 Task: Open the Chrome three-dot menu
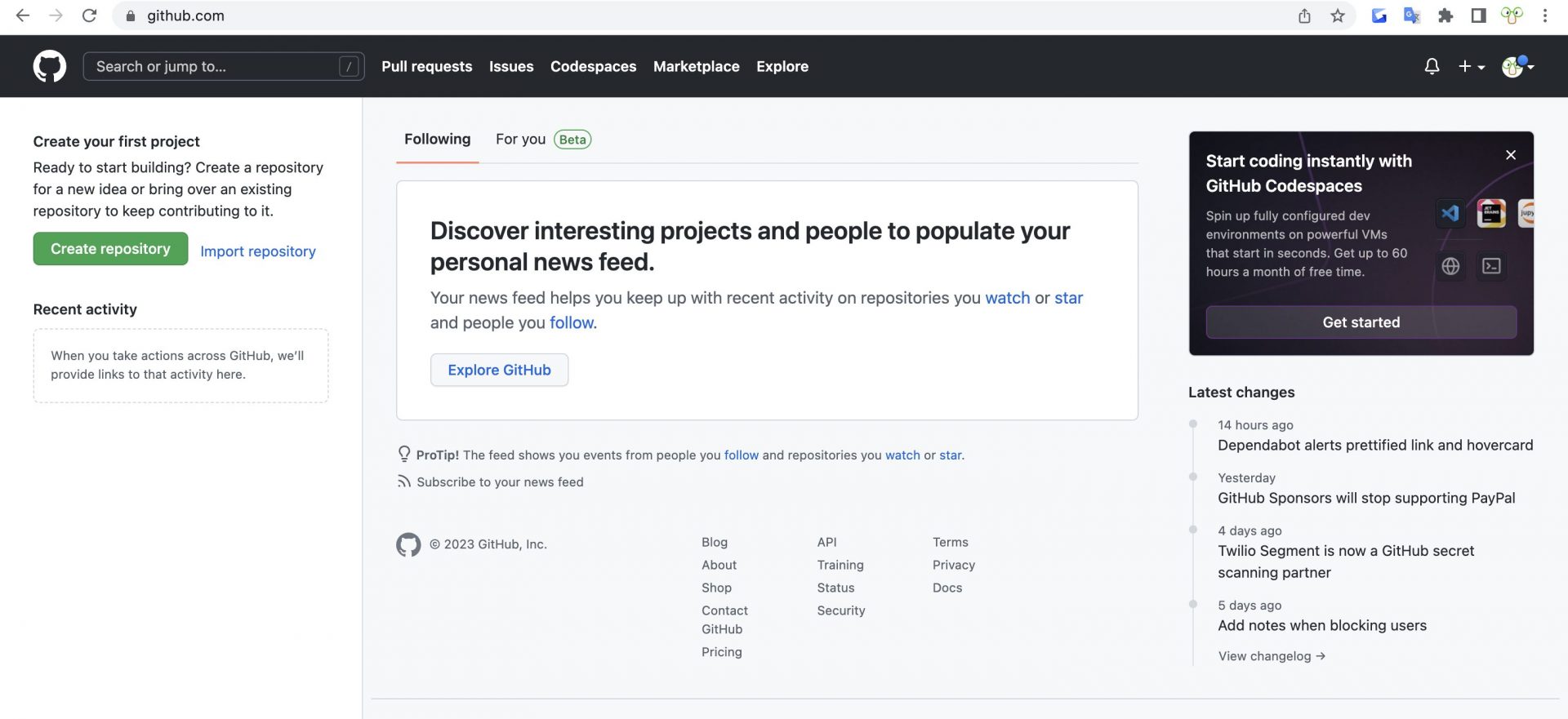(x=1544, y=16)
